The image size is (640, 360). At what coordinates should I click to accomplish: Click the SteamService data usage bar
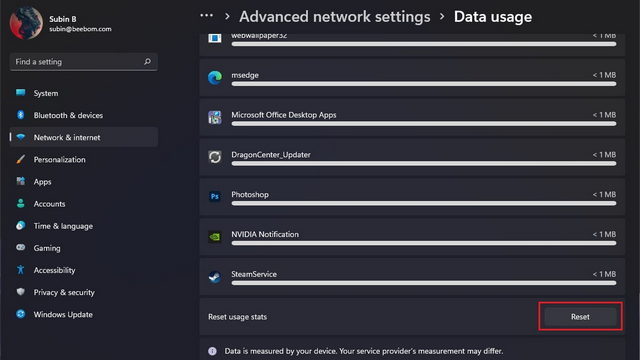pos(424,283)
